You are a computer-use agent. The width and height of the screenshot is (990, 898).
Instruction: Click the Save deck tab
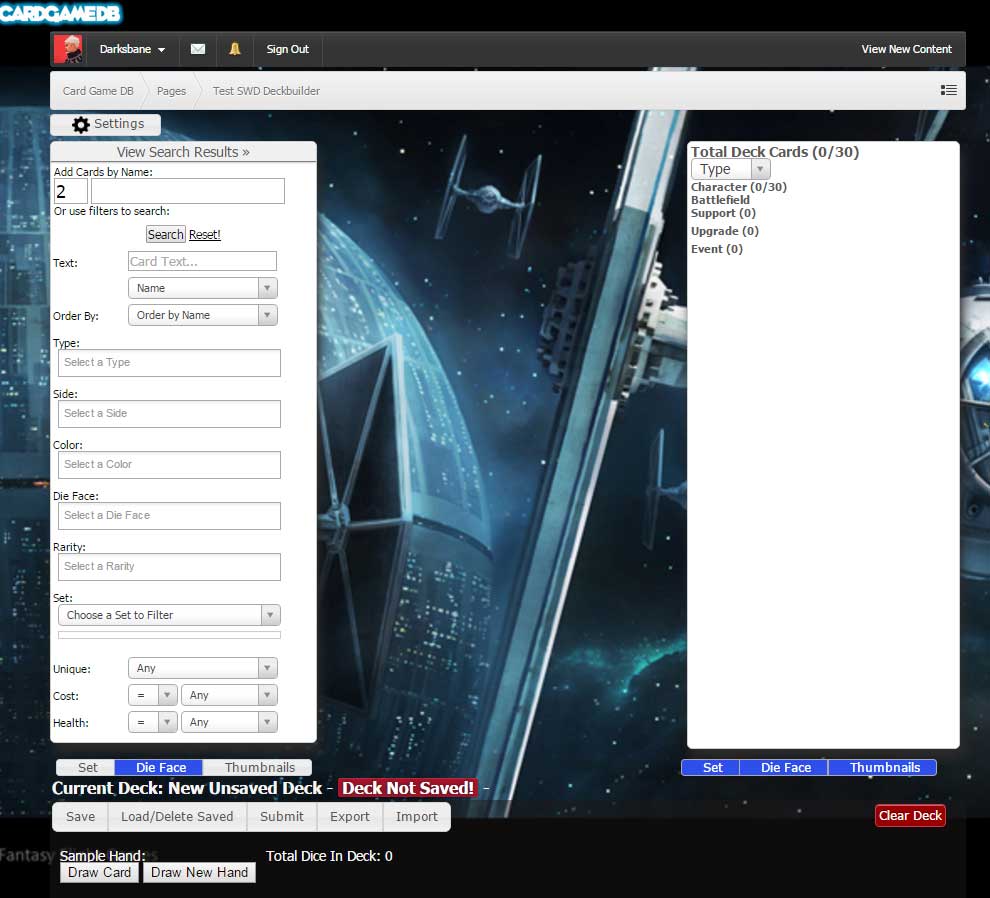(80, 817)
